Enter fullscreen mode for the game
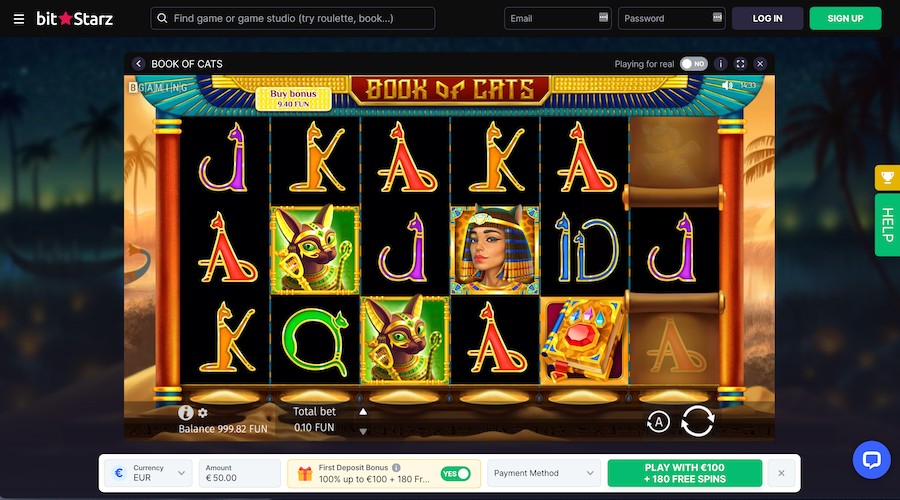 coord(740,64)
